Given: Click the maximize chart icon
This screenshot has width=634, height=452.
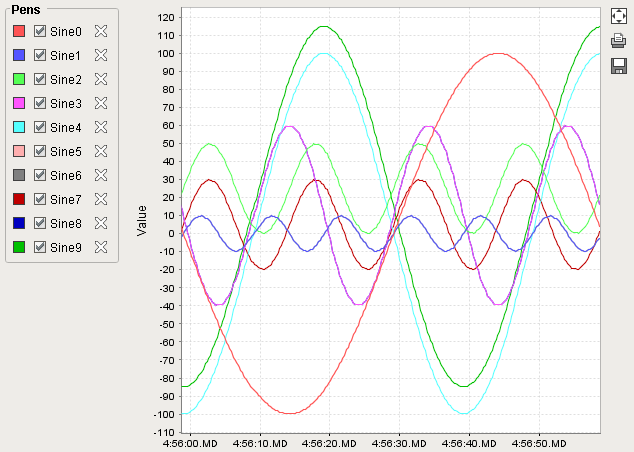Looking at the screenshot, I should pos(619,18).
